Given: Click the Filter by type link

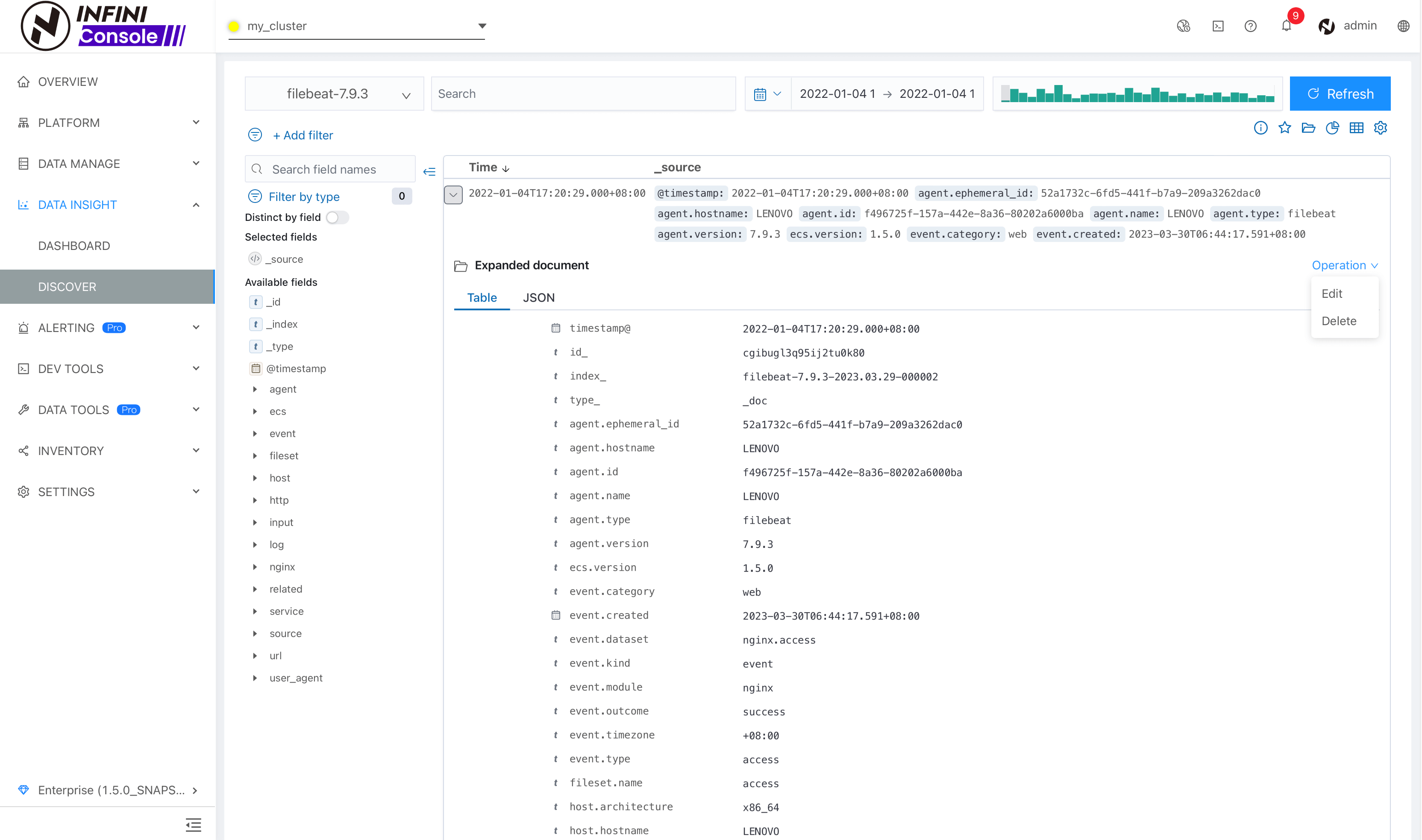Looking at the screenshot, I should 304,197.
